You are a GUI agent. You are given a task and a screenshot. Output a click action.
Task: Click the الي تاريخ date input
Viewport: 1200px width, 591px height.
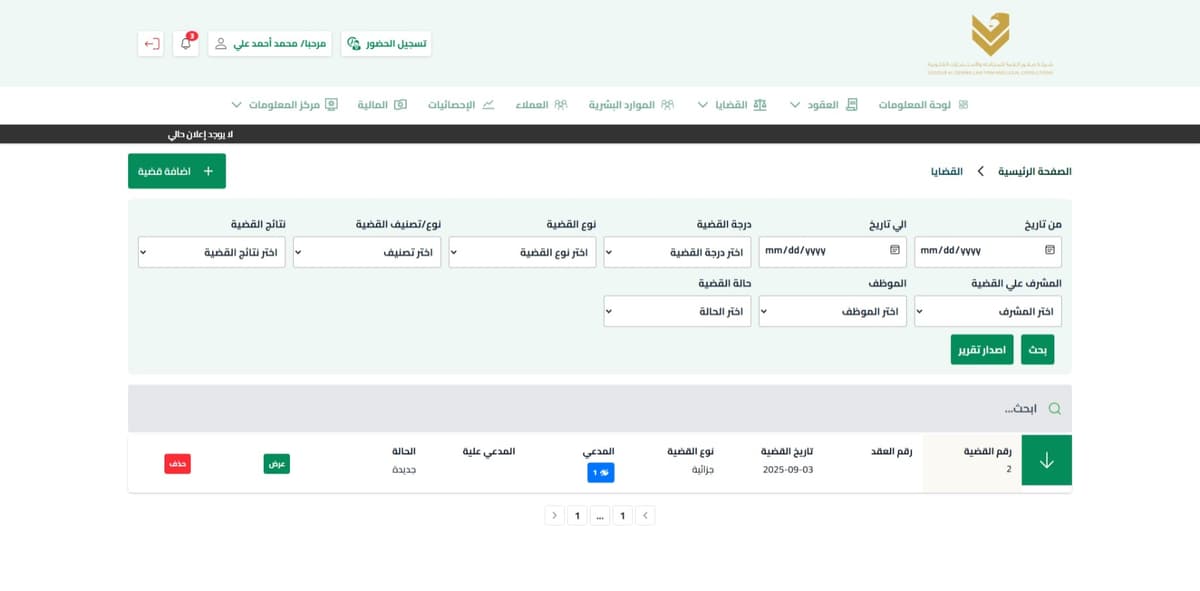click(833, 251)
